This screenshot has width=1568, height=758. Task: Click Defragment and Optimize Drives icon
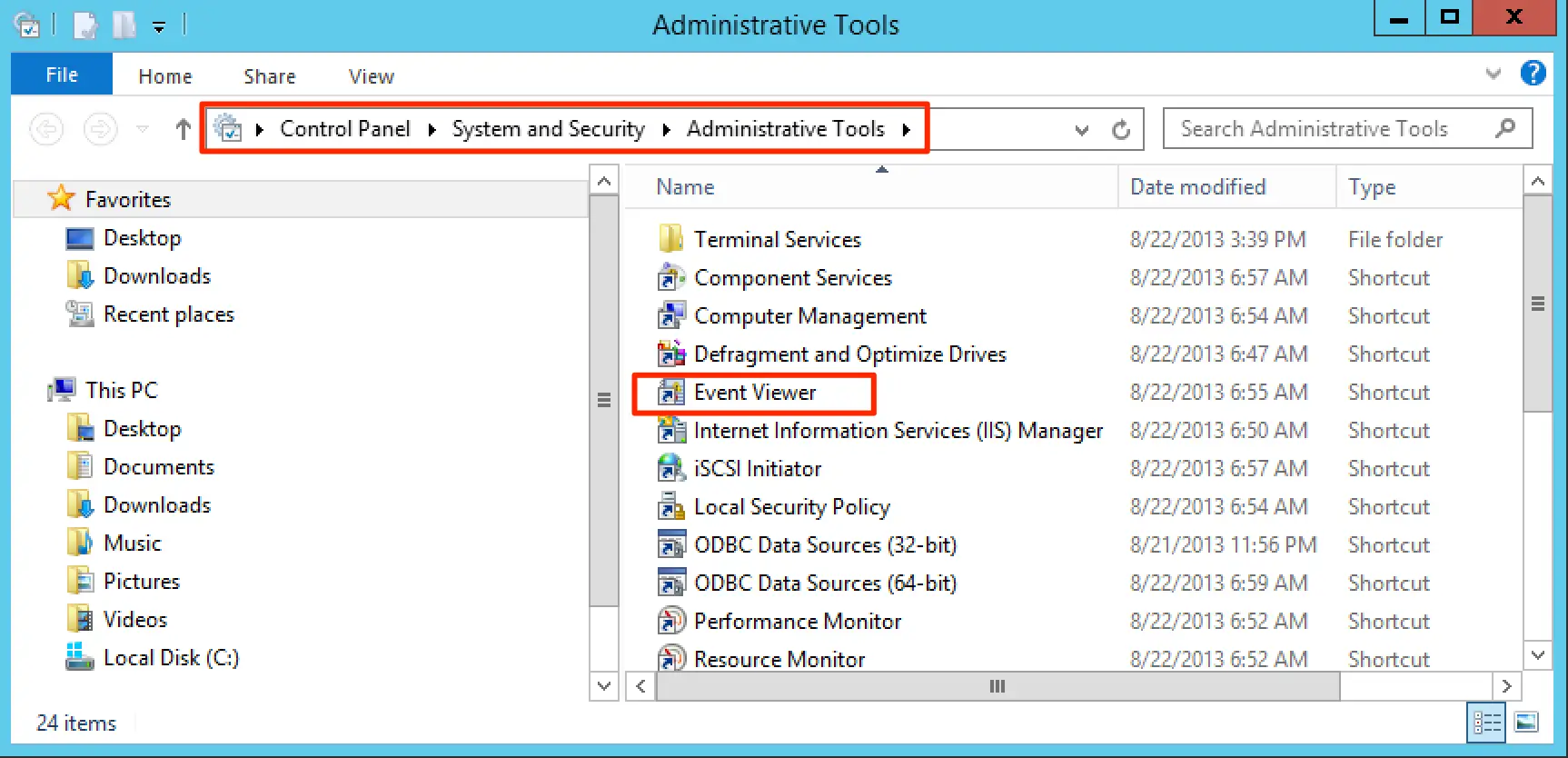pos(671,354)
